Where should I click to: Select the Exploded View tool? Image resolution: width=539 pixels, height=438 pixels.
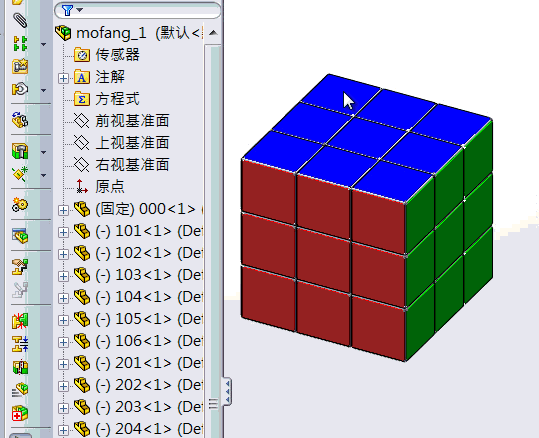point(20,267)
